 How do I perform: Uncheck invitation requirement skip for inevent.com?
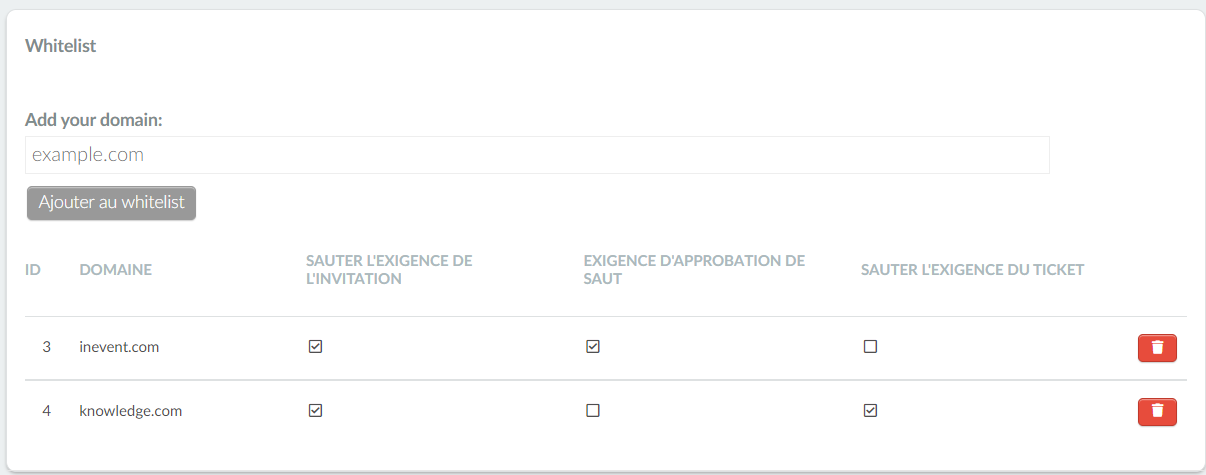[316, 347]
